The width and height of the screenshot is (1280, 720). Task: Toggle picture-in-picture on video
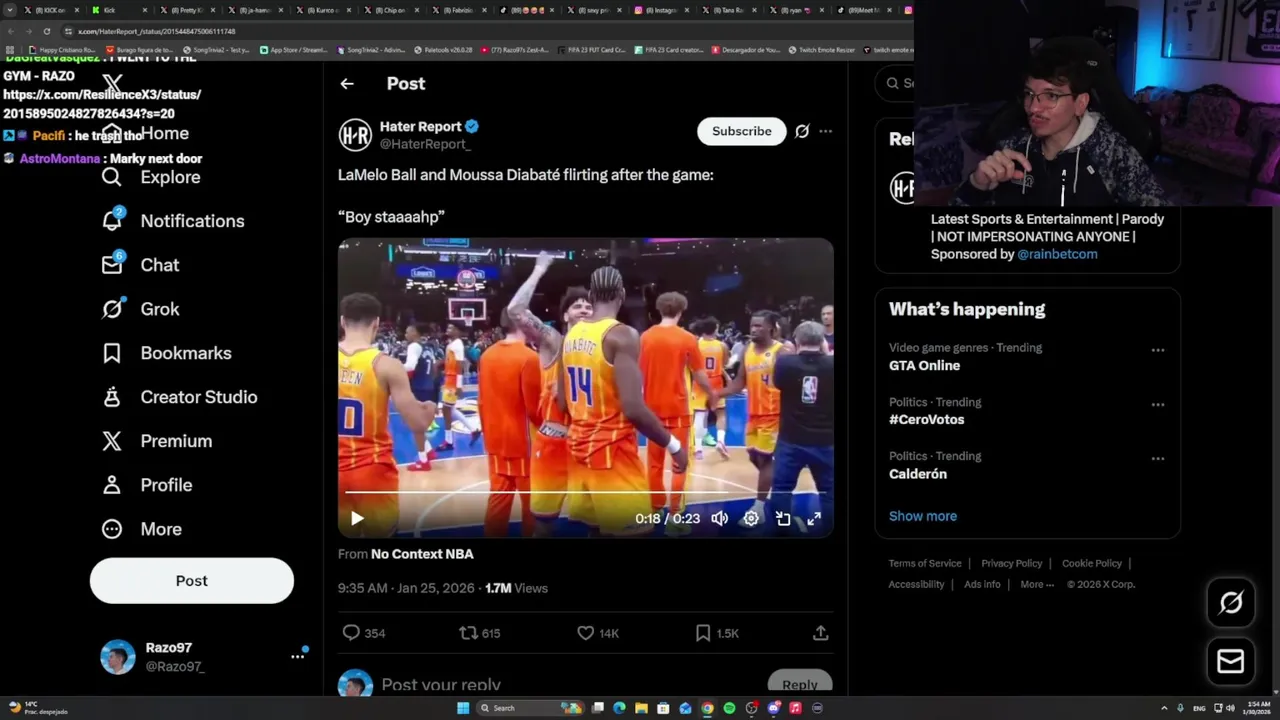point(783,518)
